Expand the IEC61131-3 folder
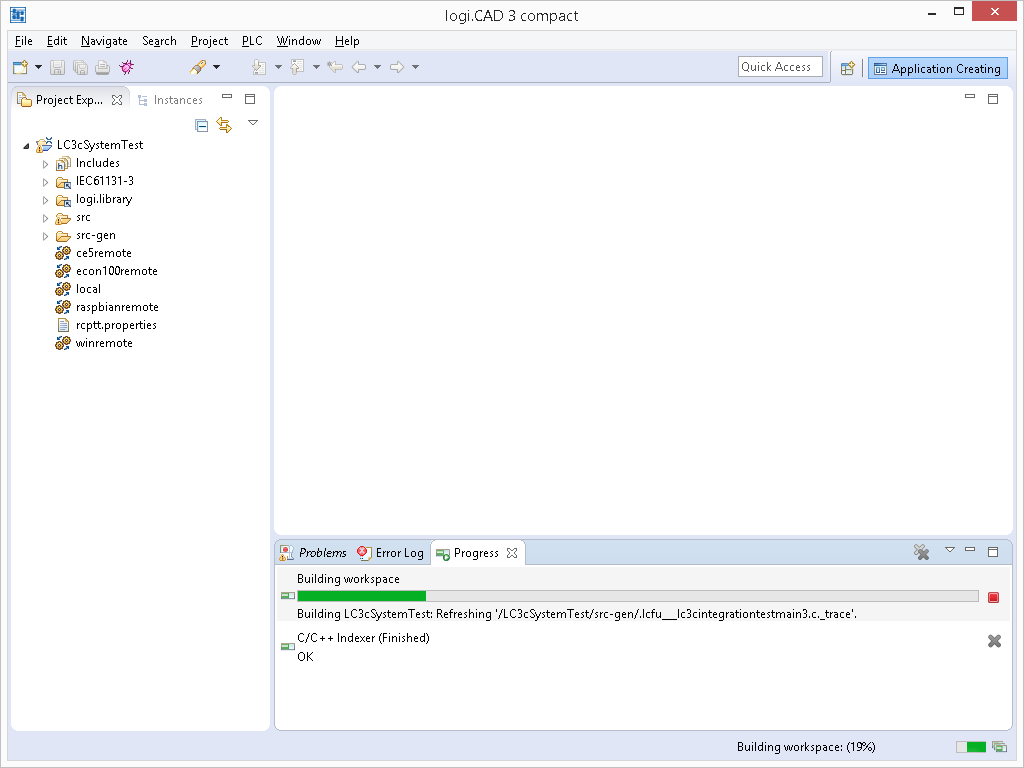 [x=45, y=182]
